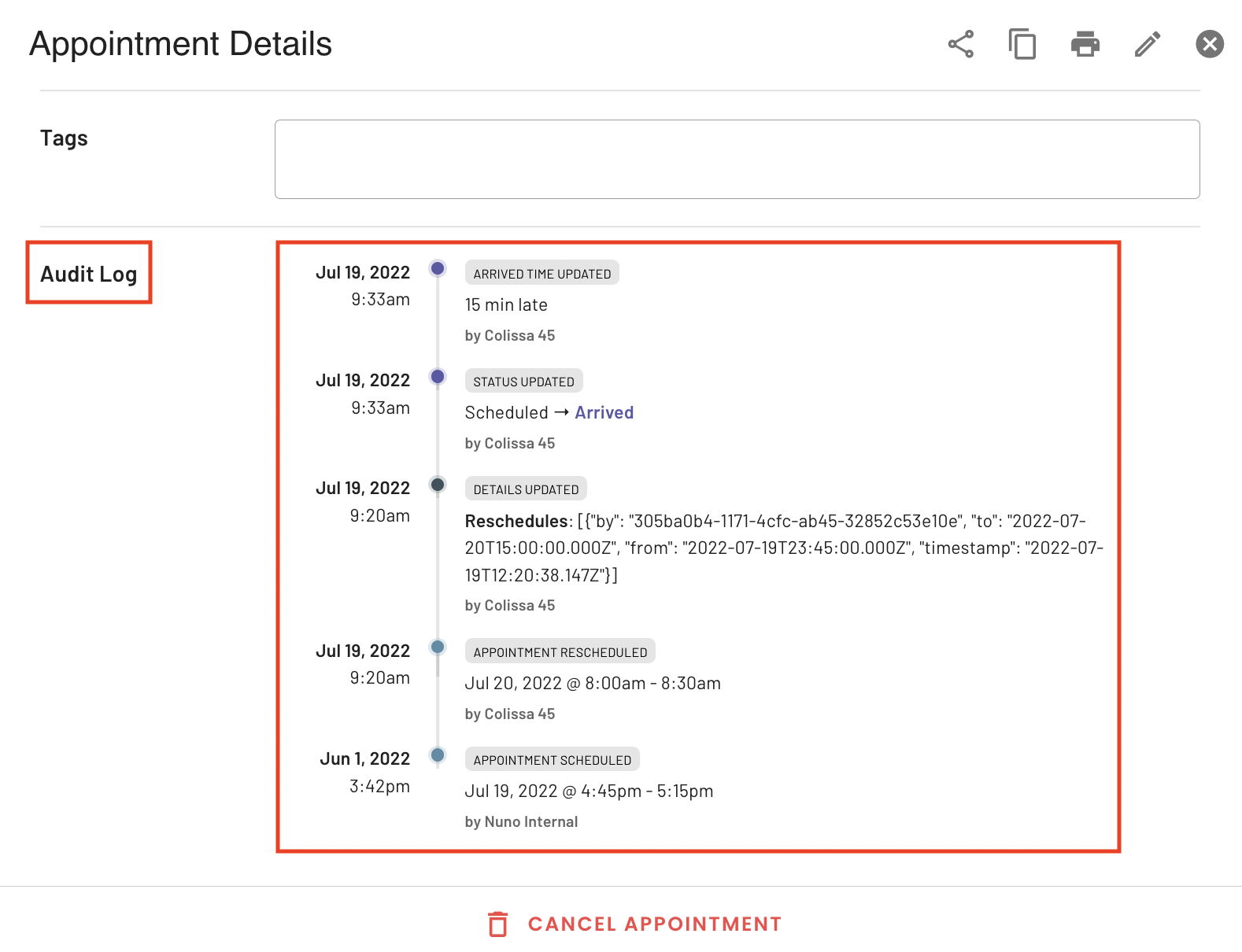Select the Appointment Rescheduled timeline dot

[x=438, y=647]
